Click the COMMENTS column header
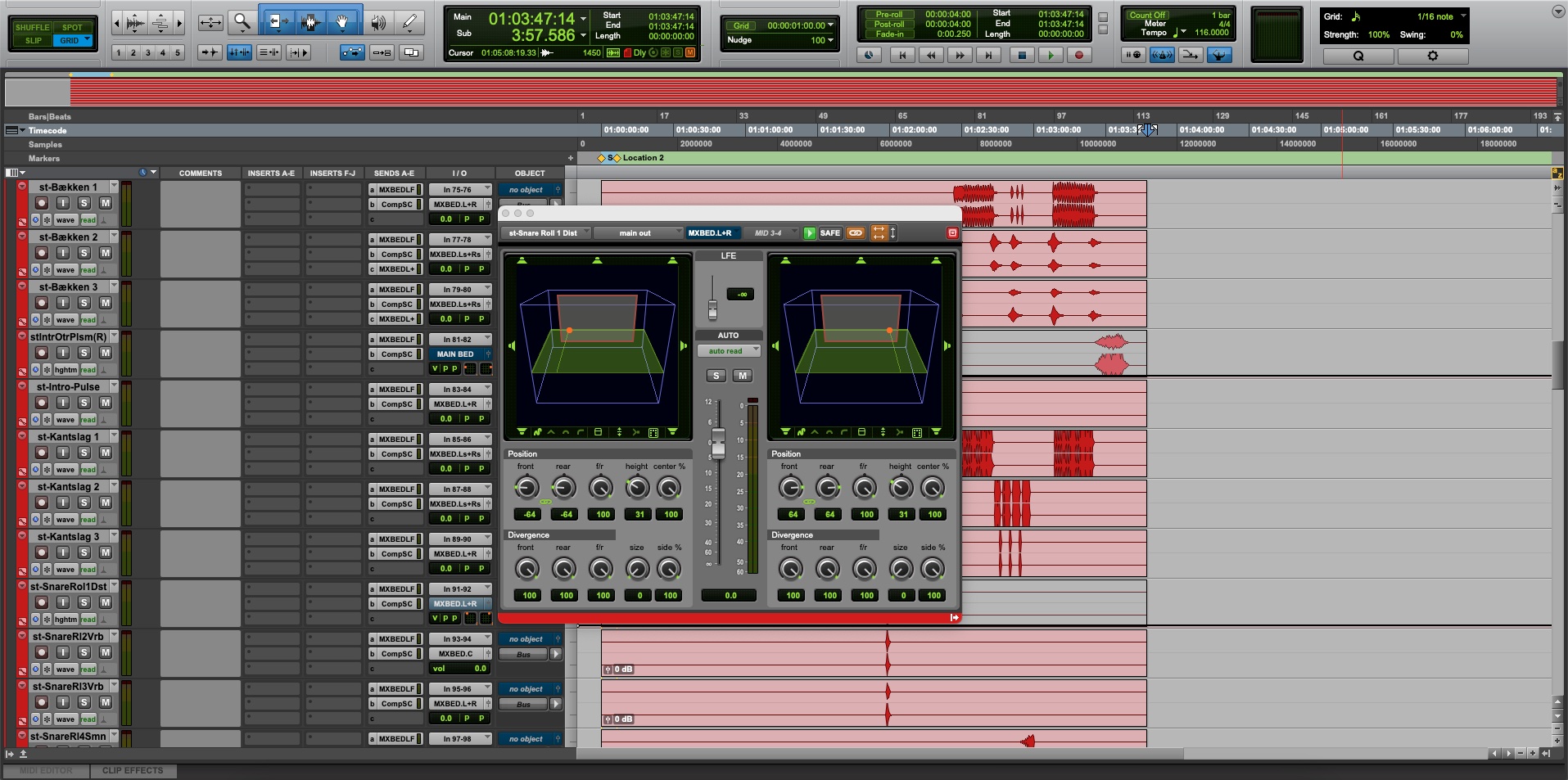Viewport: 1568px width, 780px height. click(x=200, y=174)
